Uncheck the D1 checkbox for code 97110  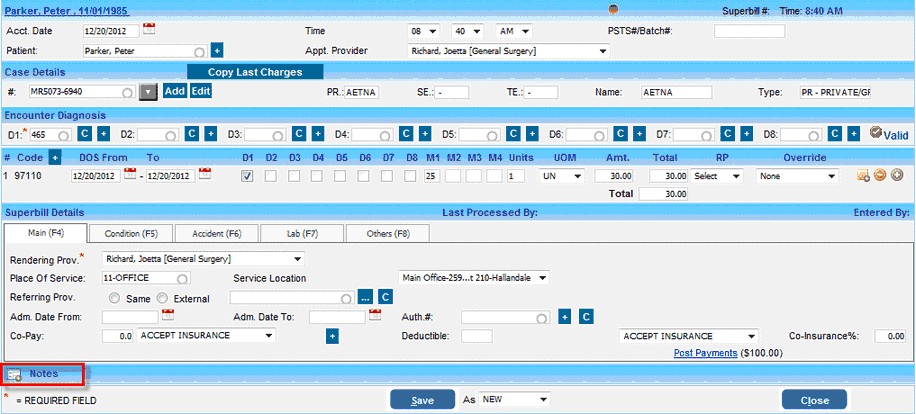pyautogui.click(x=248, y=176)
